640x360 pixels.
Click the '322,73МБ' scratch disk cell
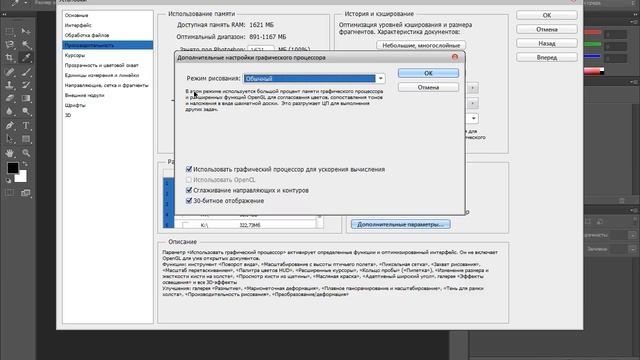point(250,225)
